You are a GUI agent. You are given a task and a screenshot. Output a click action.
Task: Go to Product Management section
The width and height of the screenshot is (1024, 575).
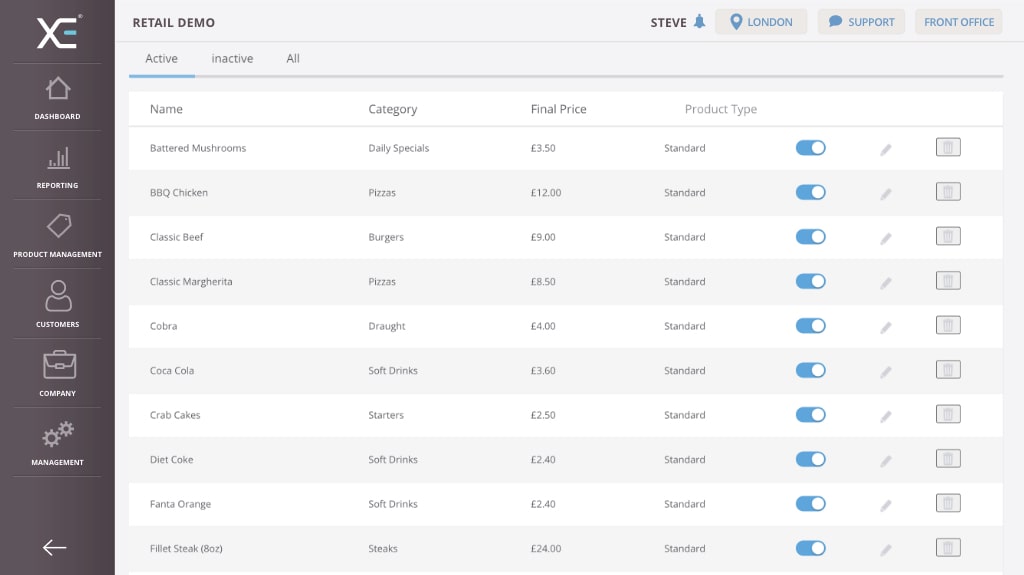57,235
